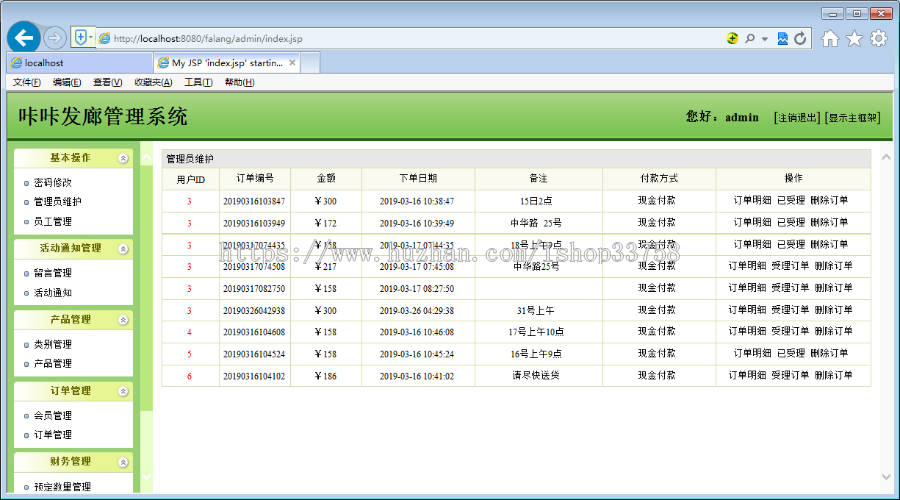Select amount cell ¥217
Viewport: 900px width, 500px height.
click(325, 266)
